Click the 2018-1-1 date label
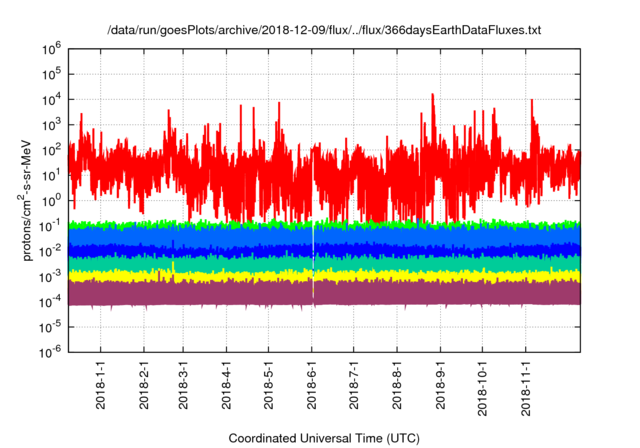 coord(100,385)
